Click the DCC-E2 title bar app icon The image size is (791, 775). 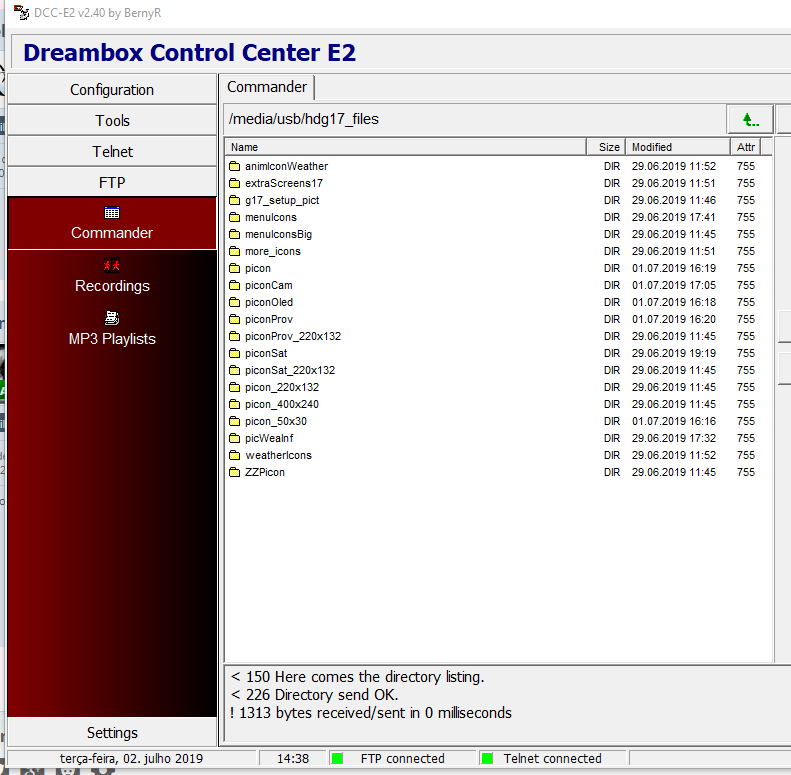pyautogui.click(x=21, y=12)
